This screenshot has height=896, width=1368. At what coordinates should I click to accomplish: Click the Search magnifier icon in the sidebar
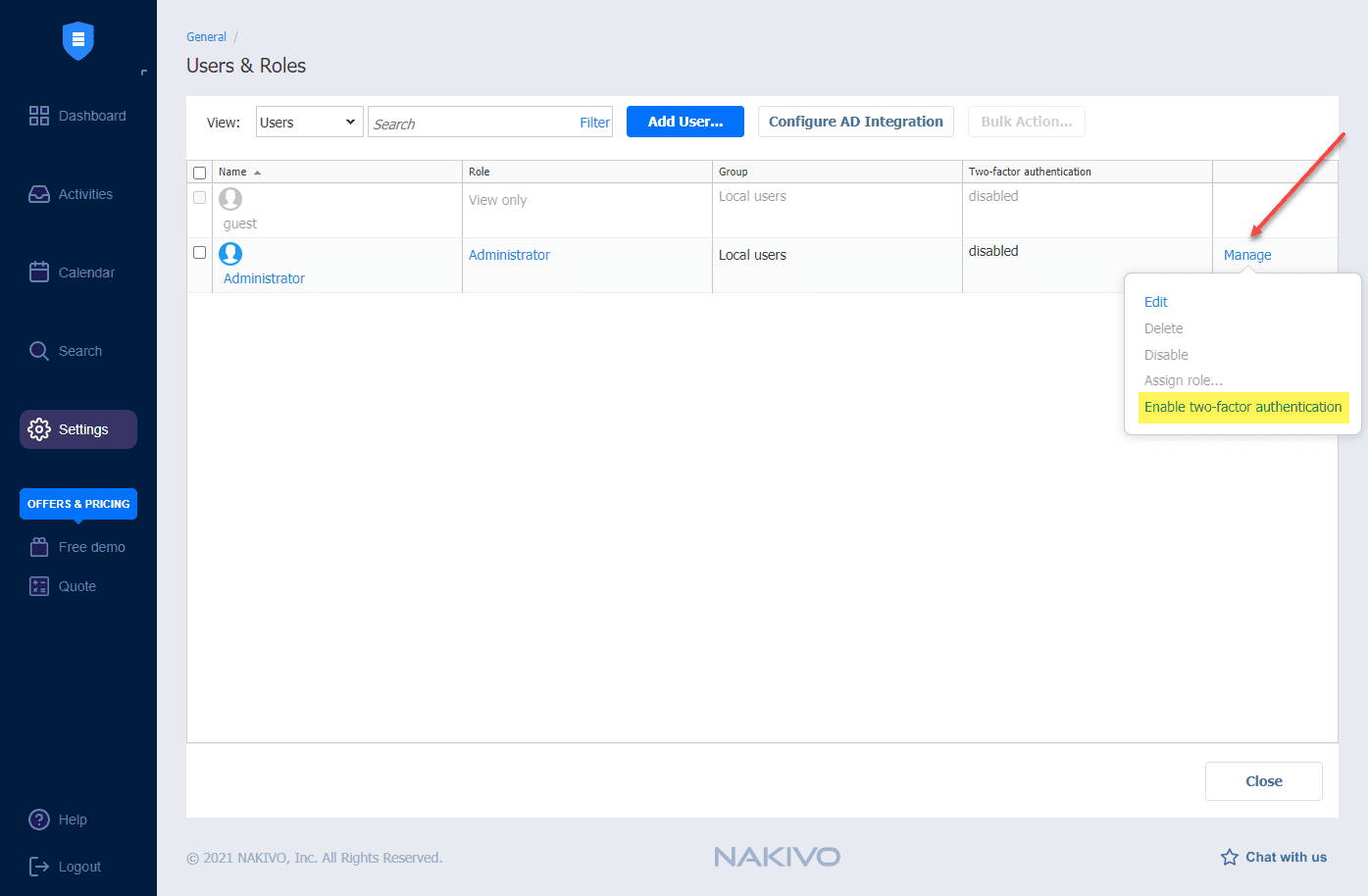tap(39, 350)
